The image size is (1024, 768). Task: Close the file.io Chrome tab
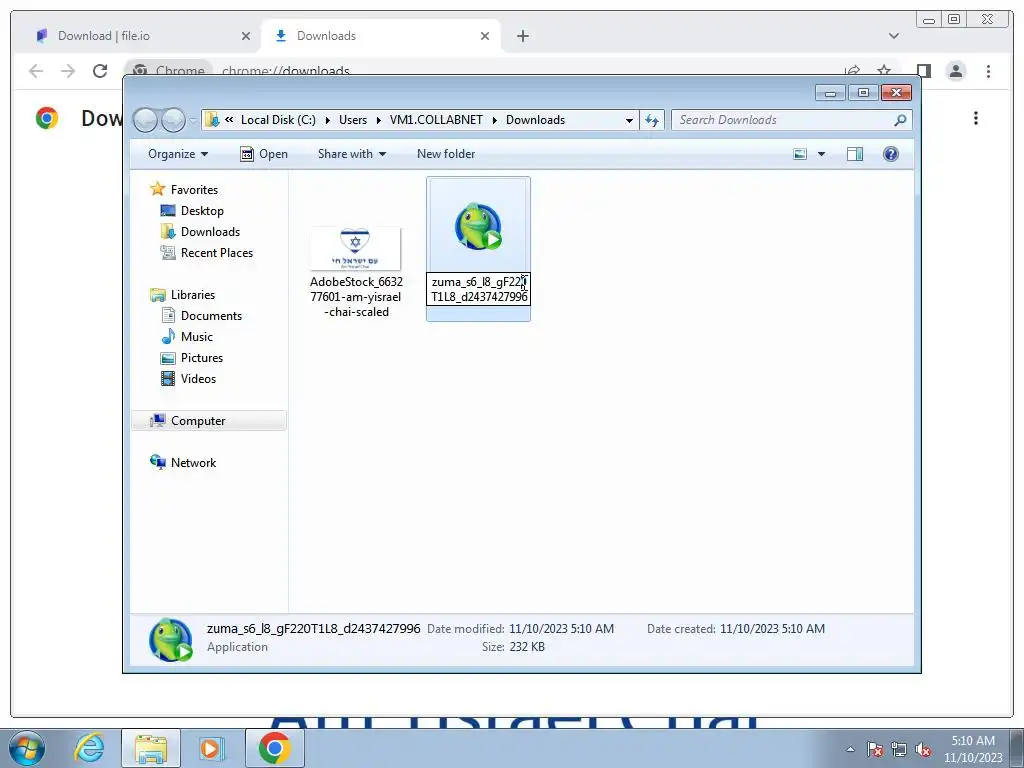tap(246, 36)
